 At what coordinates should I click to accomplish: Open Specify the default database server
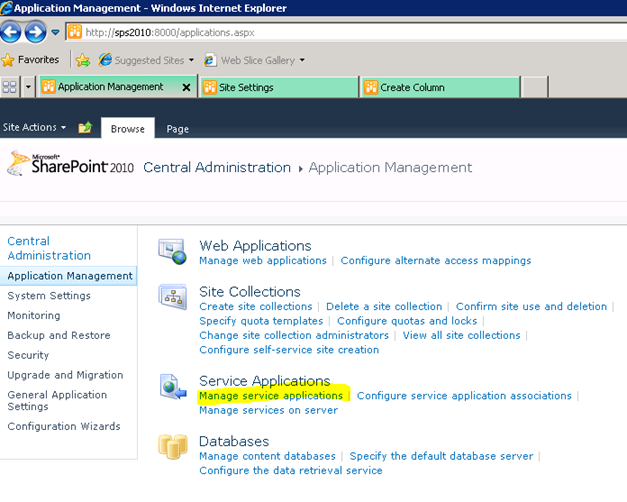pyautogui.click(x=441, y=456)
